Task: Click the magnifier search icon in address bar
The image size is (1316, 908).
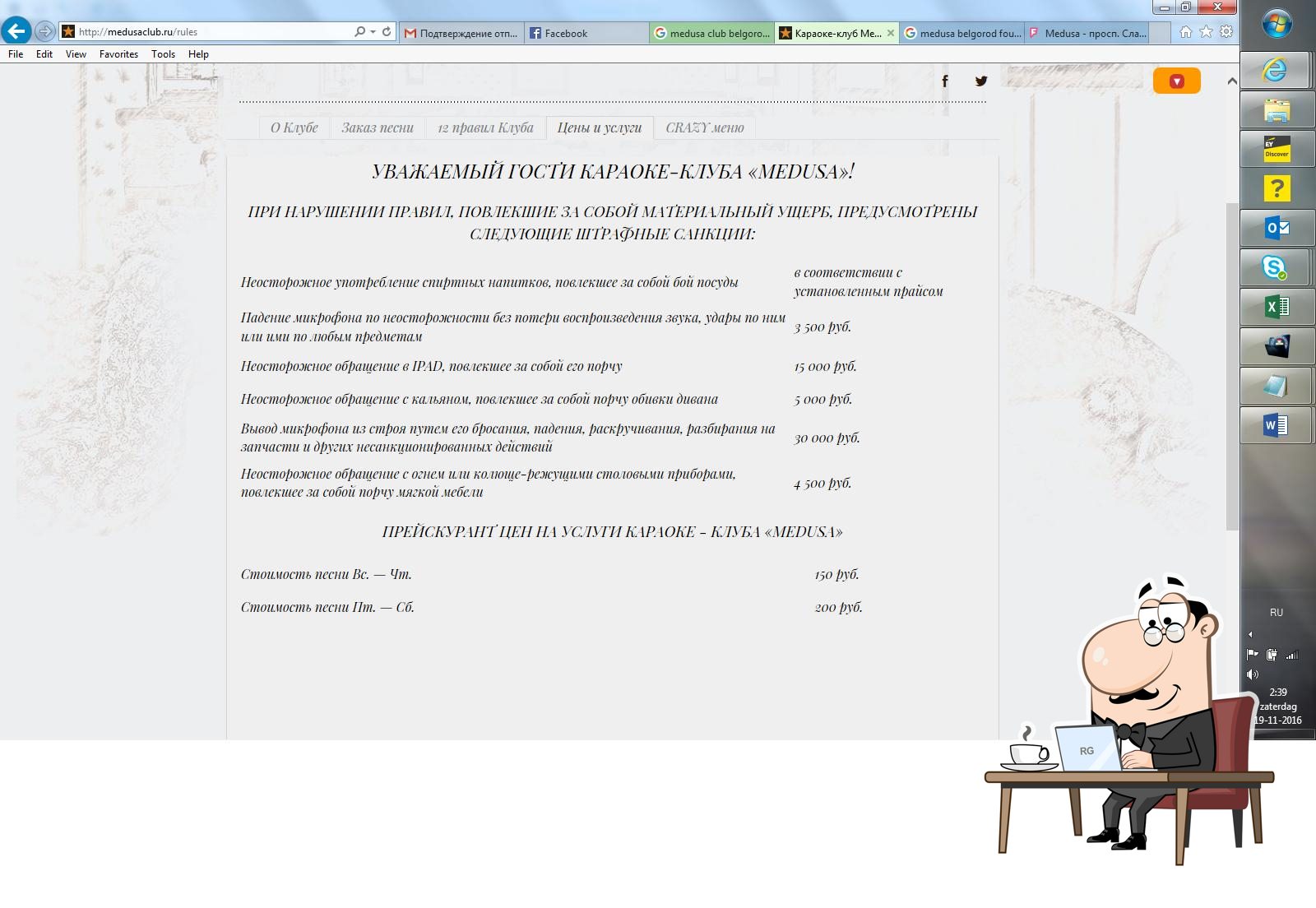Action: coord(359,32)
